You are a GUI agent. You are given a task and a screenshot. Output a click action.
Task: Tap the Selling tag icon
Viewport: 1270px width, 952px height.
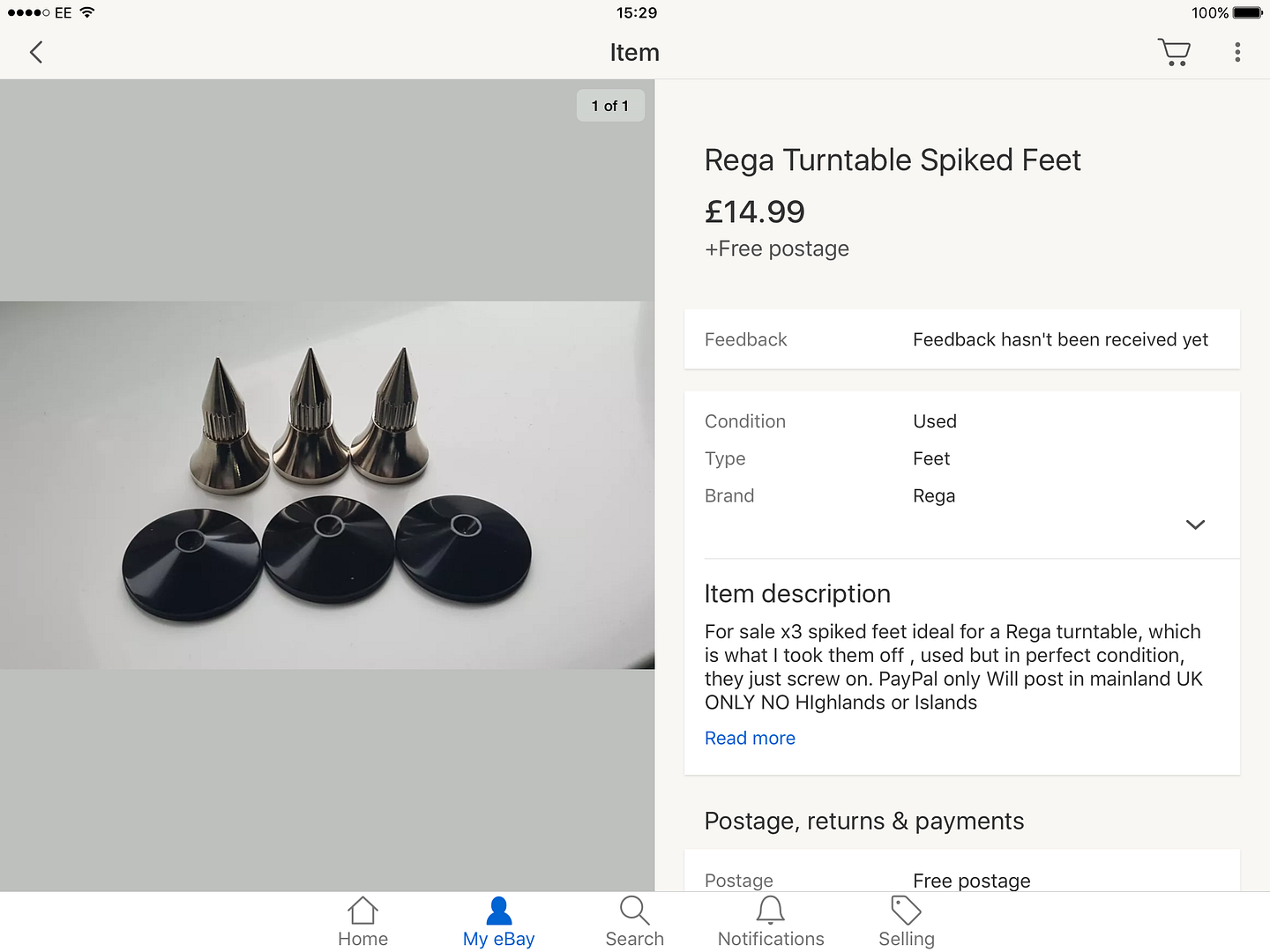click(x=906, y=911)
